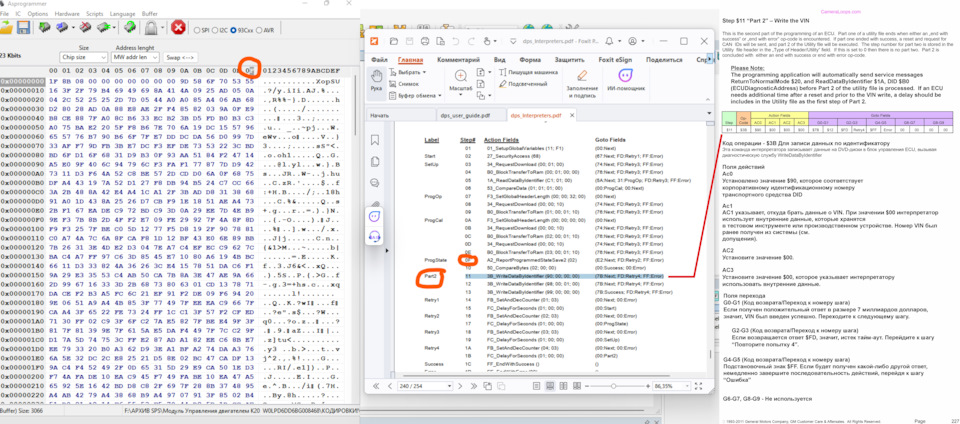Screen dimensions: 960x424
Task: Click the Foxit open file icon in title bar
Action: pyautogui.click(x=392, y=41)
